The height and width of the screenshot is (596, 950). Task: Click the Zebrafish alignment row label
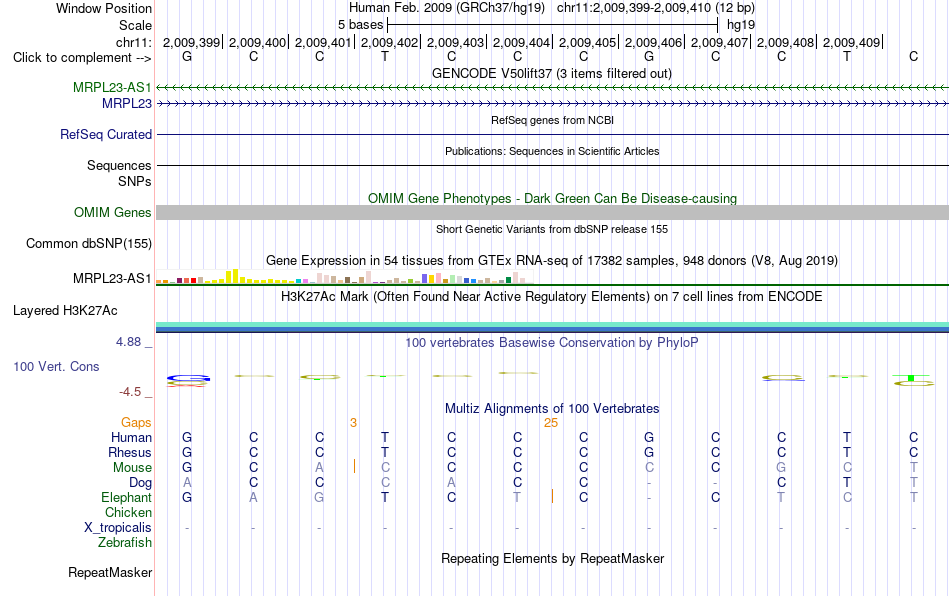(x=125, y=542)
